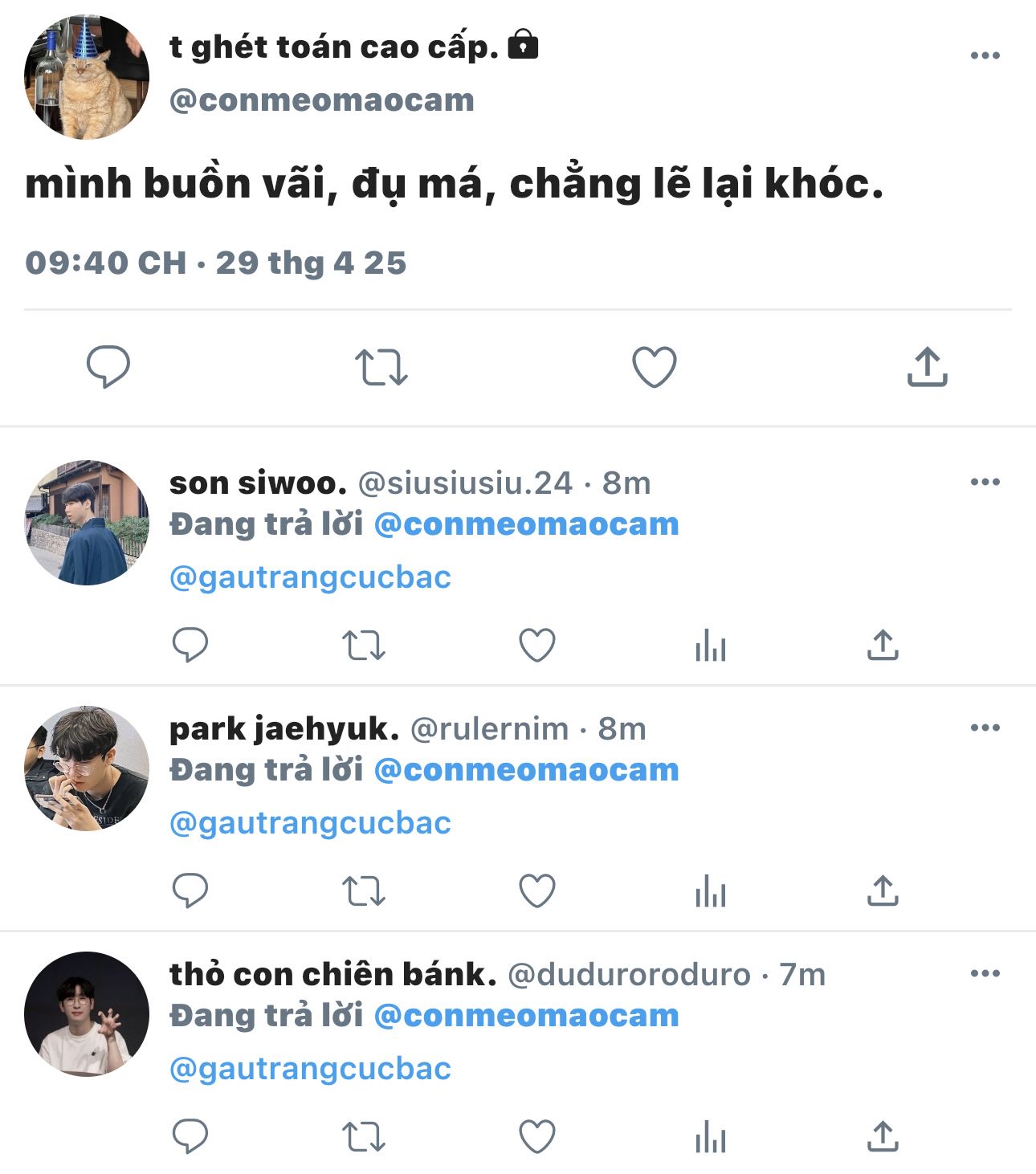The height and width of the screenshot is (1174, 1036).
Task: Reply to son siwoo's comment
Action: 190,645
